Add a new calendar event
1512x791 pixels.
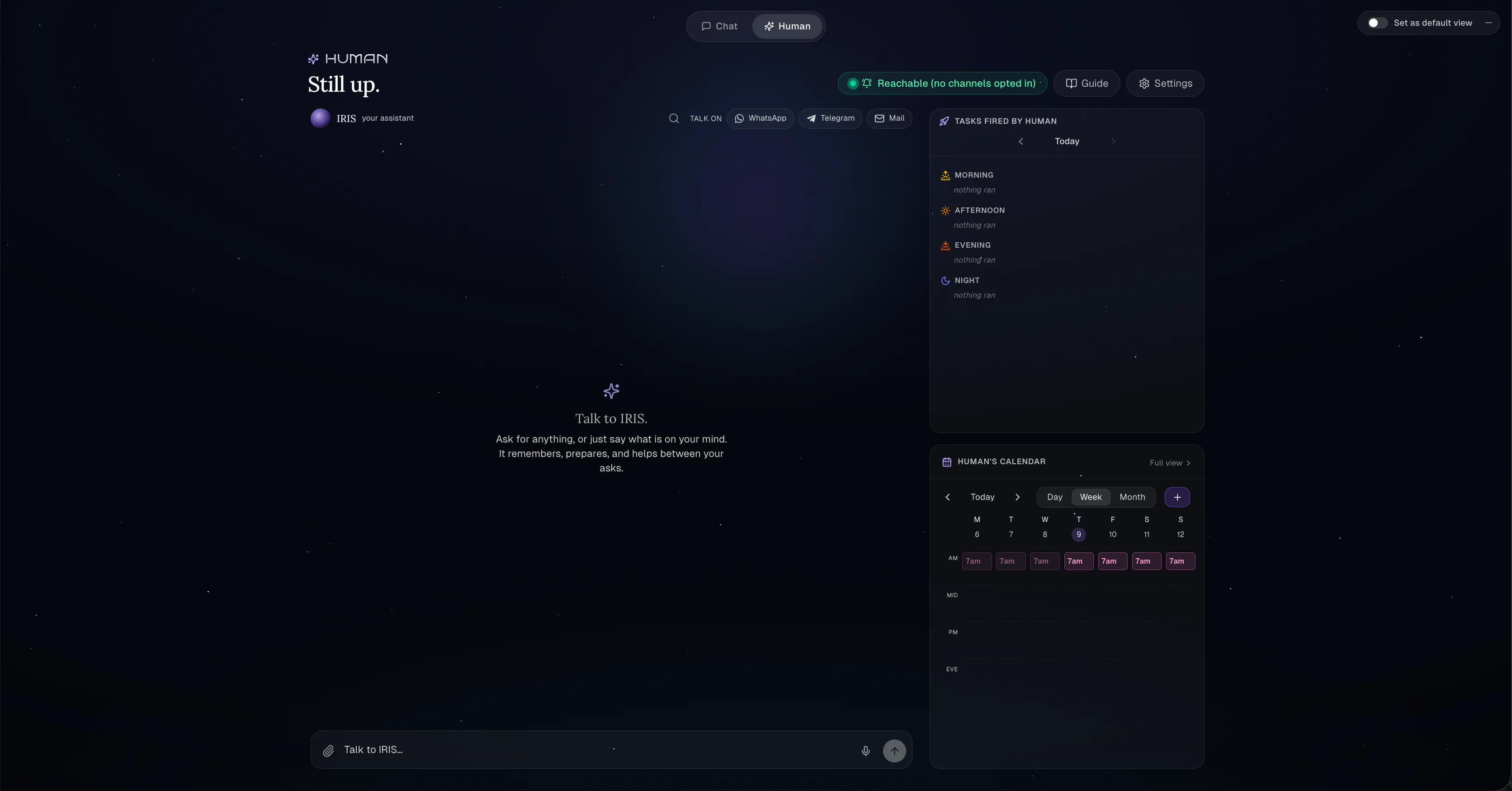point(1177,497)
